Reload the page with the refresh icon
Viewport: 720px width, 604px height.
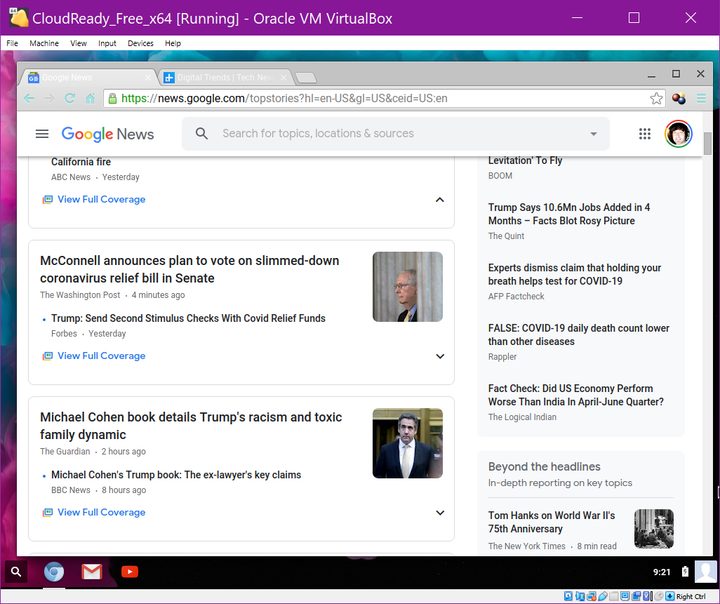click(x=70, y=98)
